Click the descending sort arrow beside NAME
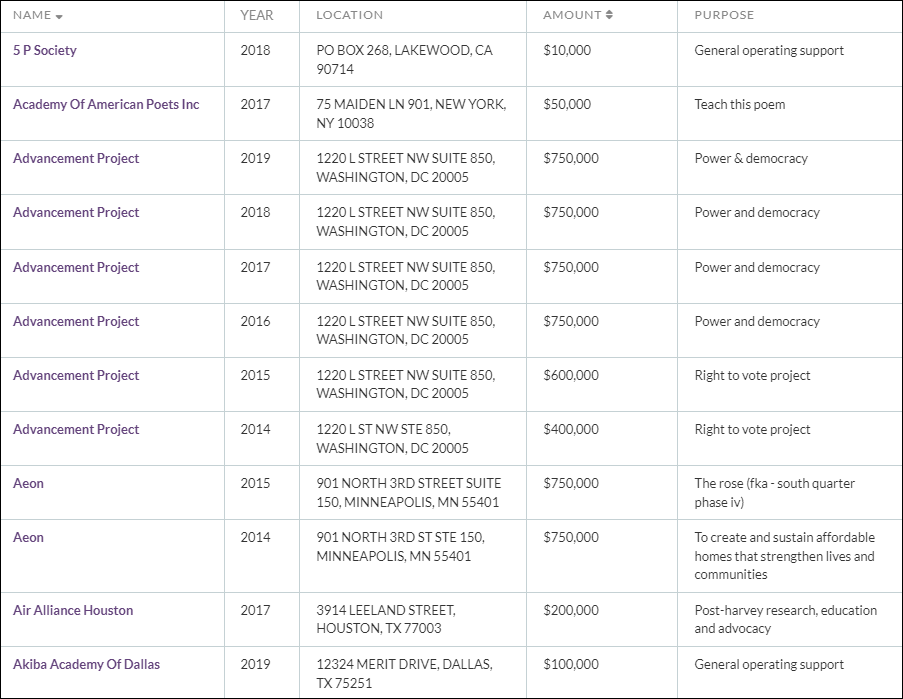The height and width of the screenshot is (699, 903). tap(60, 16)
